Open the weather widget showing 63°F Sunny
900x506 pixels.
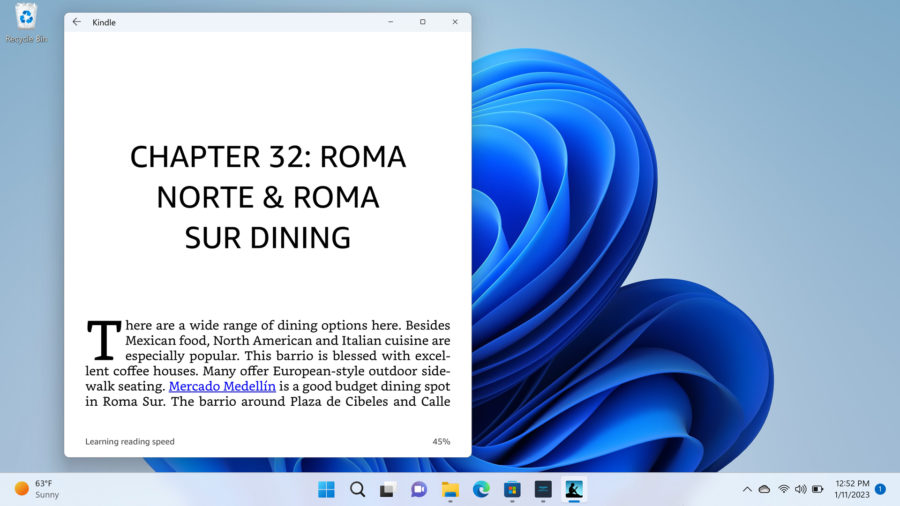point(36,489)
